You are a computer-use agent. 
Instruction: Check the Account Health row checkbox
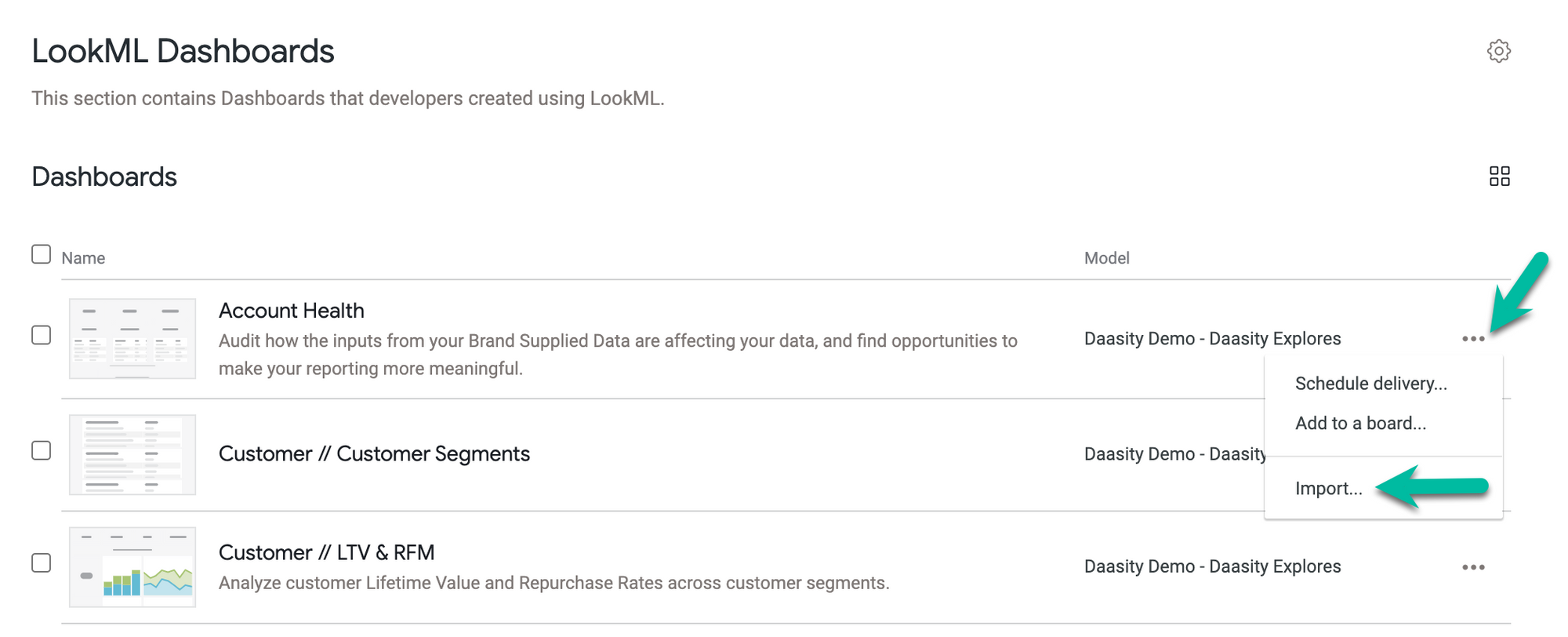42,335
